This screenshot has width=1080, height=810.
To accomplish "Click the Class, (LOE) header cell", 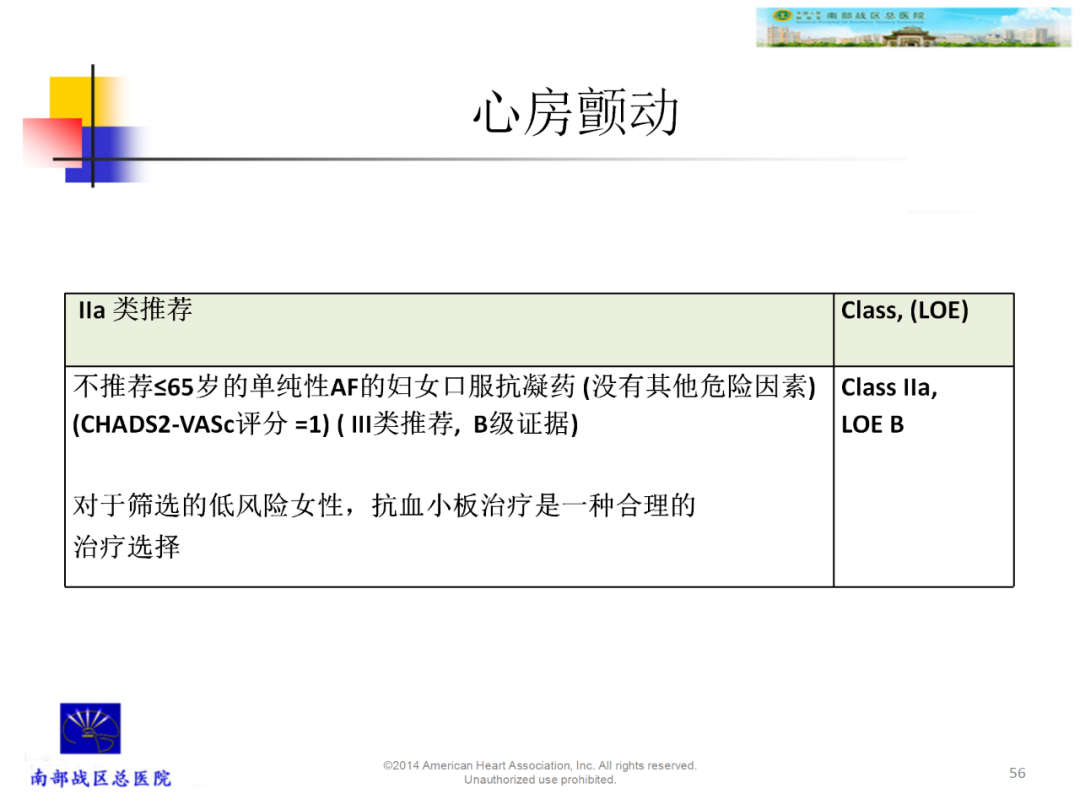I will [904, 311].
